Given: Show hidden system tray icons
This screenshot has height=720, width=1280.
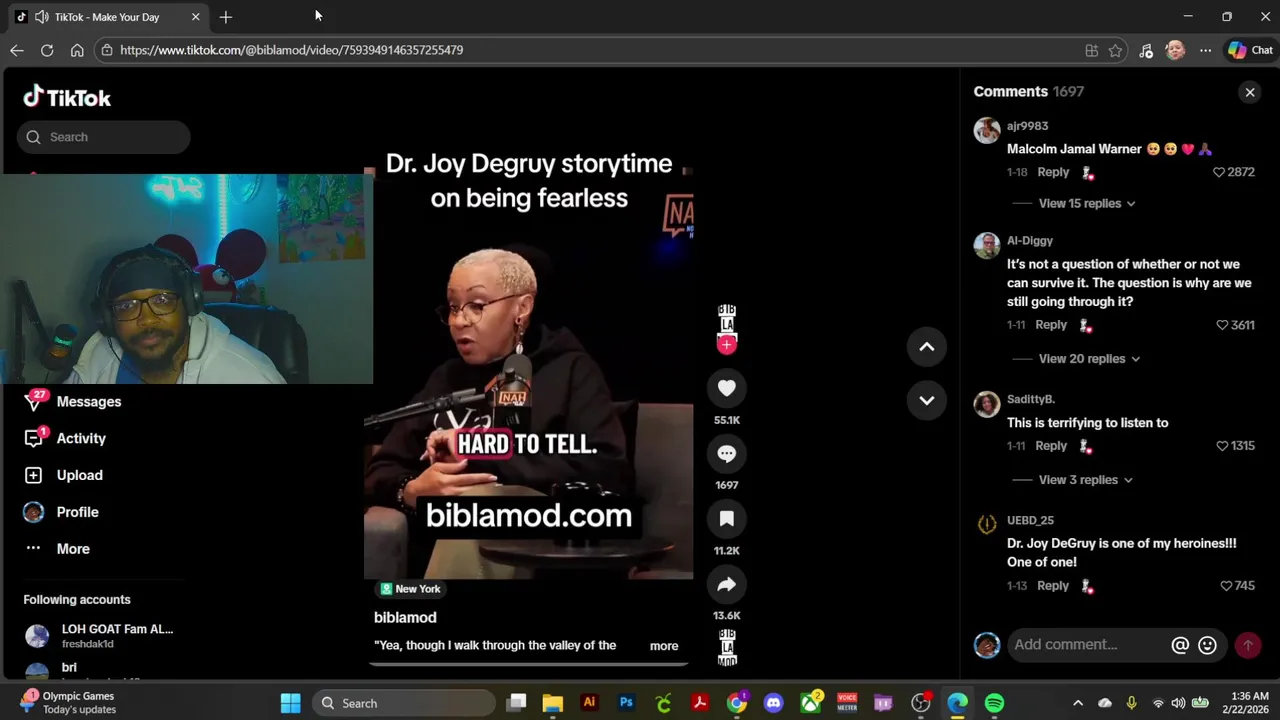Looking at the screenshot, I should click(1078, 704).
